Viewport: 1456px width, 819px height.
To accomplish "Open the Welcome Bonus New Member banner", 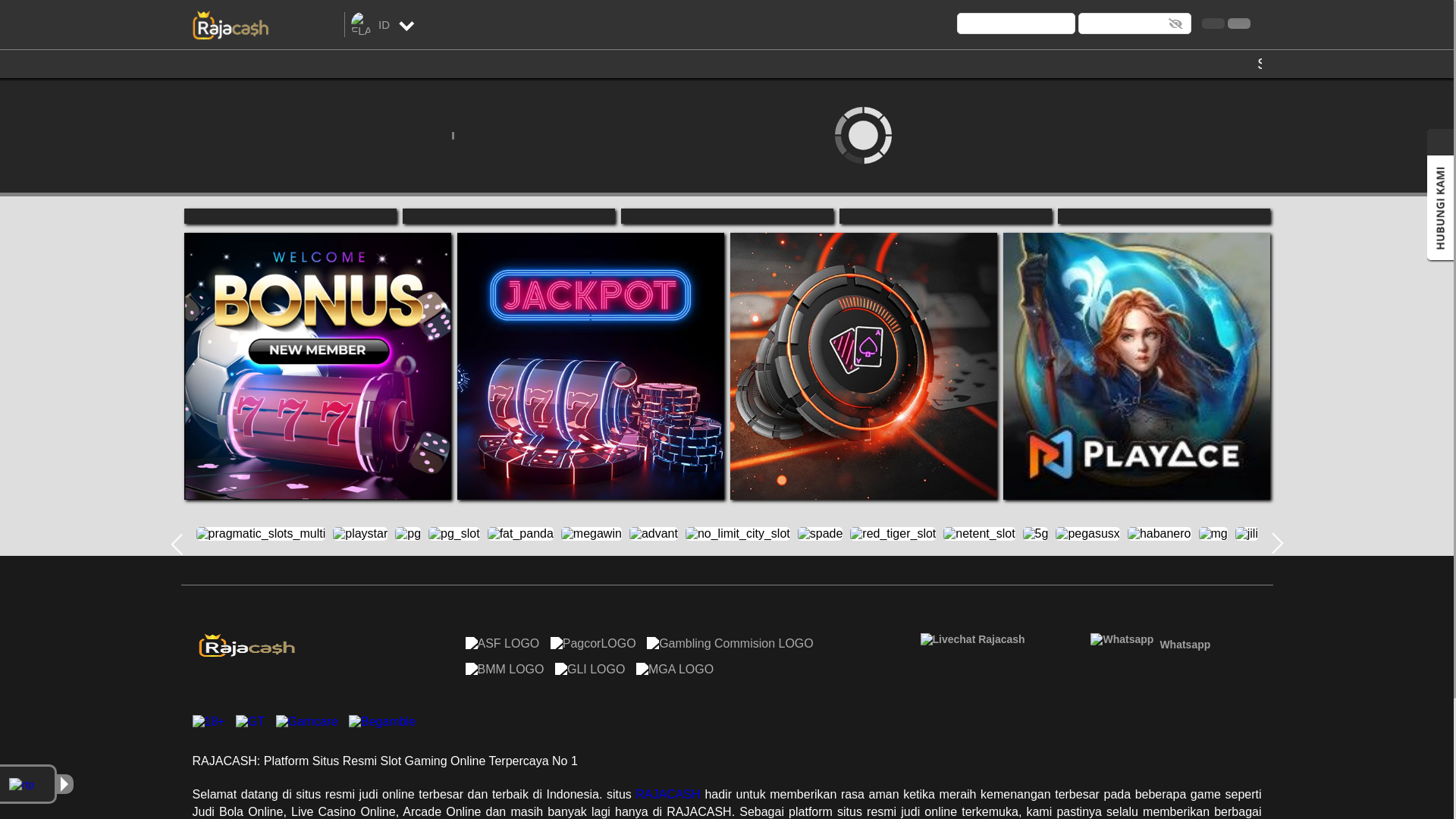I will tap(318, 366).
